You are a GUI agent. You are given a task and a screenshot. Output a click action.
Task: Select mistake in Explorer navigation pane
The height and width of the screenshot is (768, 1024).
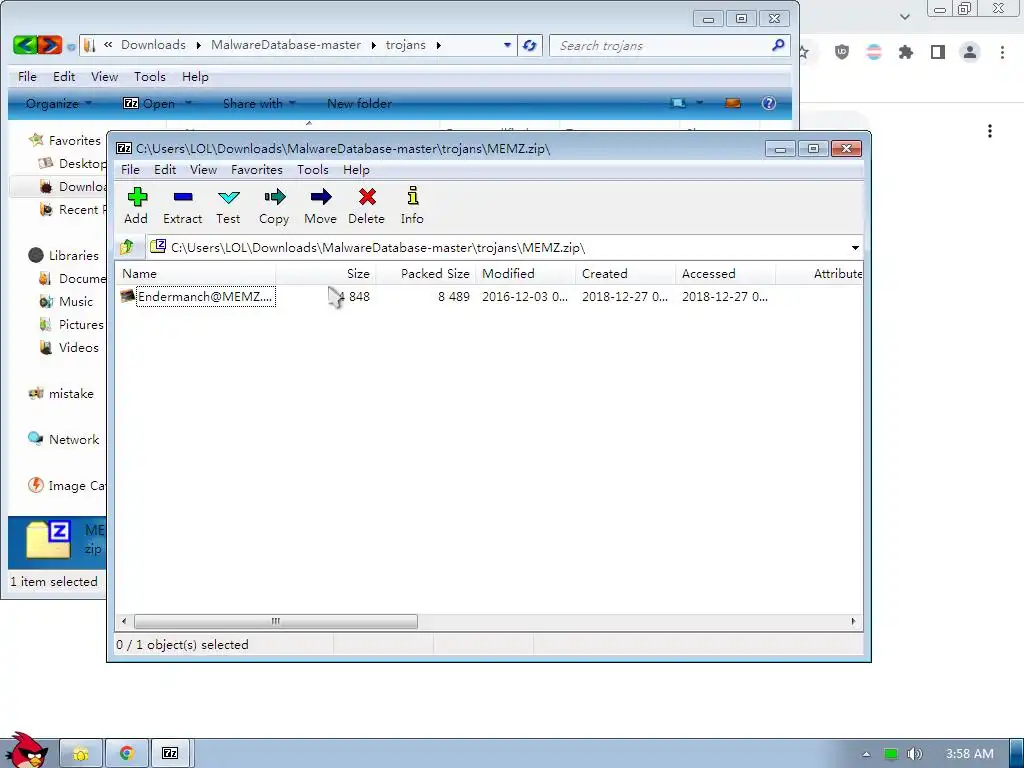tap(61, 394)
